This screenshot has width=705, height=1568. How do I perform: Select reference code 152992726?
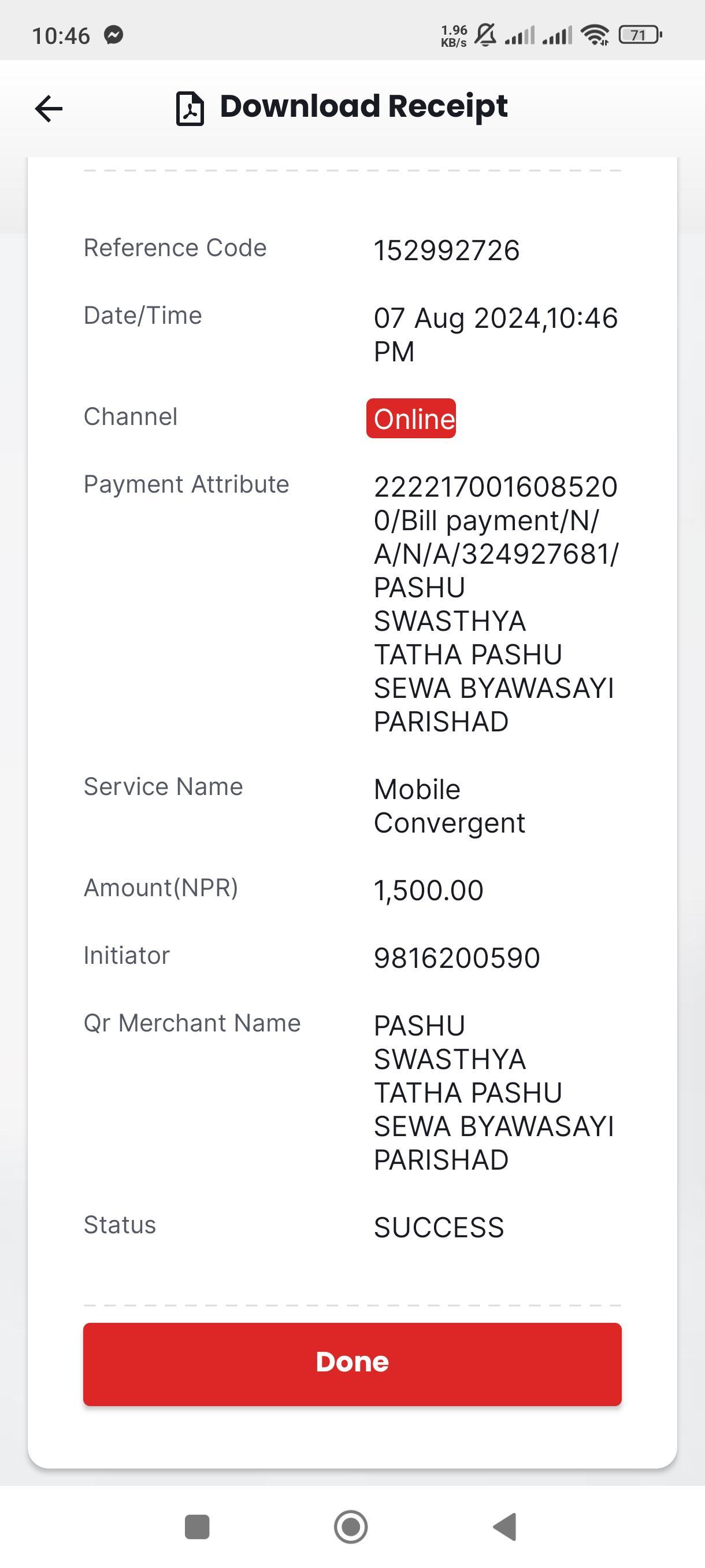click(x=447, y=250)
